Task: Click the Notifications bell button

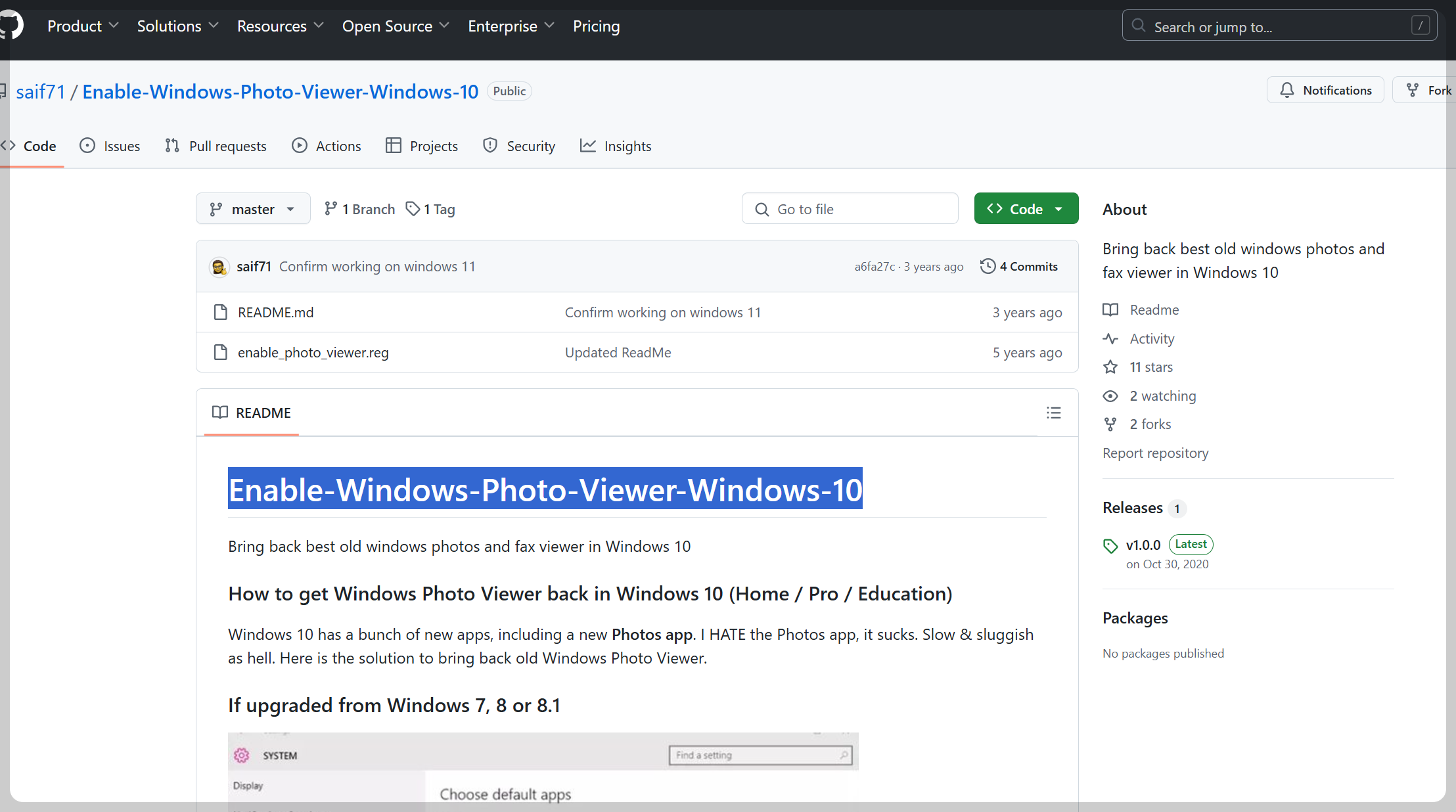Action: [x=1325, y=90]
